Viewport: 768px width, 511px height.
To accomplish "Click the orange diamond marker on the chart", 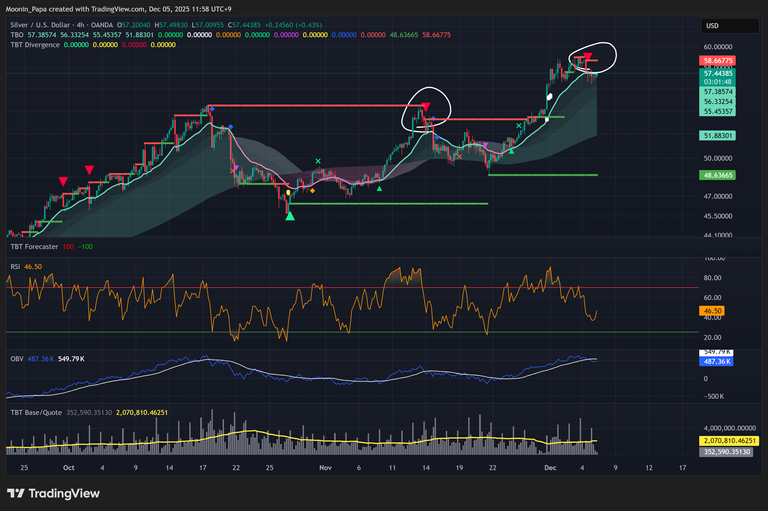I will [312, 190].
